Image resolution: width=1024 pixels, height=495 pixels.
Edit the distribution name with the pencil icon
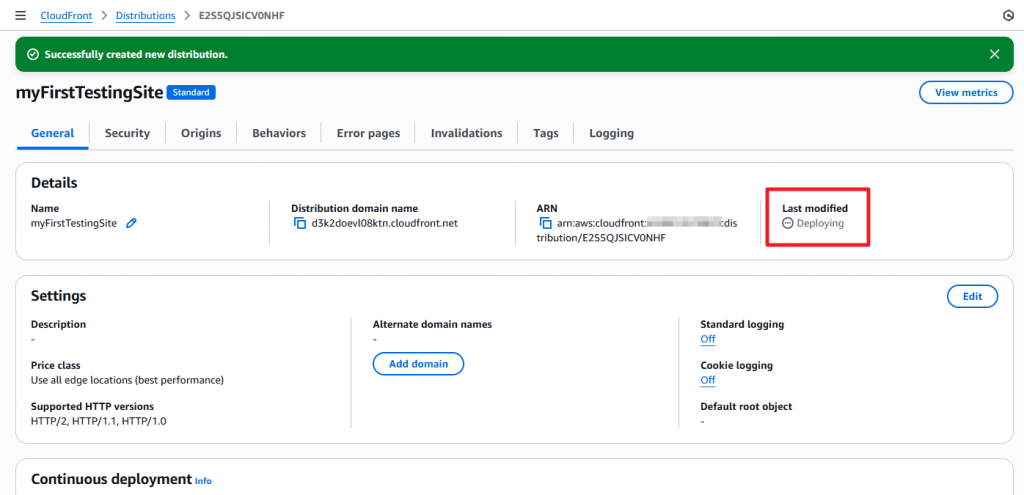[x=131, y=223]
